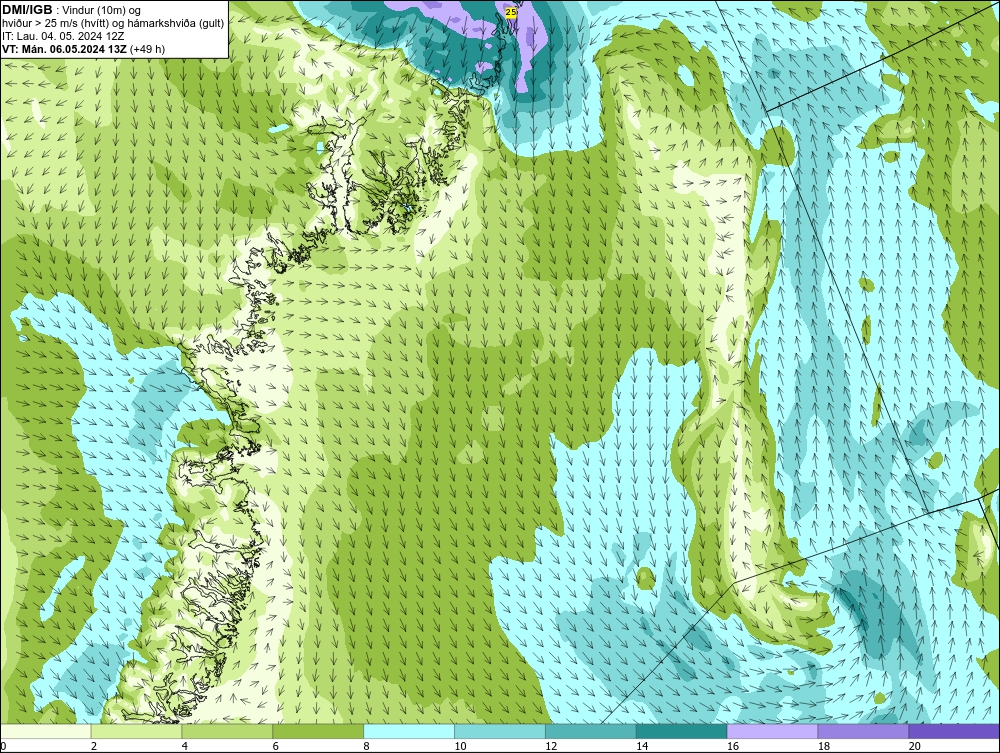This screenshot has height=753, width=1000.
Task: Click the legend label '4'
Action: click(184, 746)
